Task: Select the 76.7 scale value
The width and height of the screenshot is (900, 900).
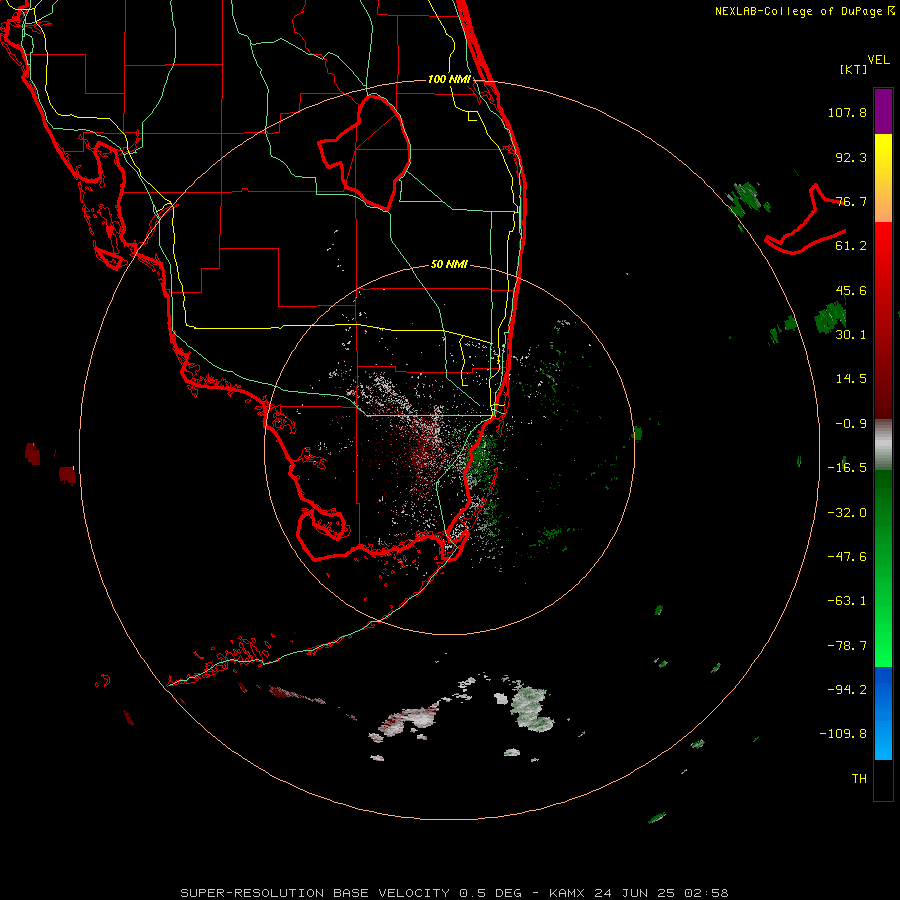Action: pos(851,201)
